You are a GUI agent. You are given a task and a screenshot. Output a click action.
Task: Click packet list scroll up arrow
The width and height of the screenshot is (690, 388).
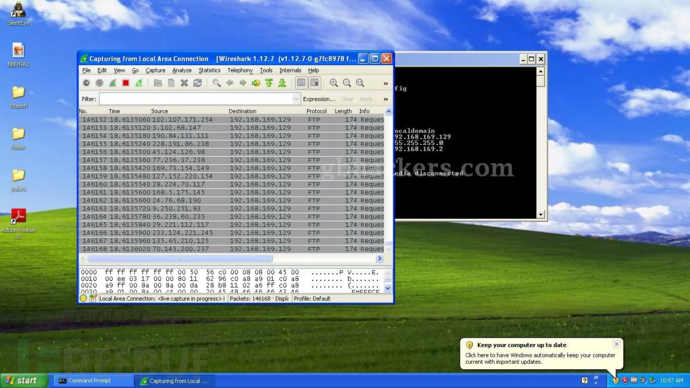tap(388, 112)
